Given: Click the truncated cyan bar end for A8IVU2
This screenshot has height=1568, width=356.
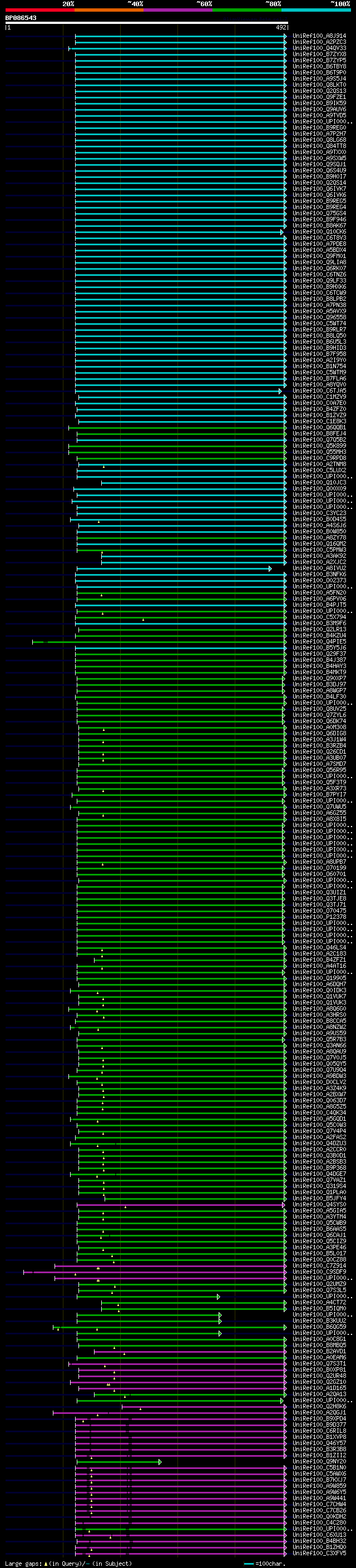Looking at the screenshot, I should 270,568.
